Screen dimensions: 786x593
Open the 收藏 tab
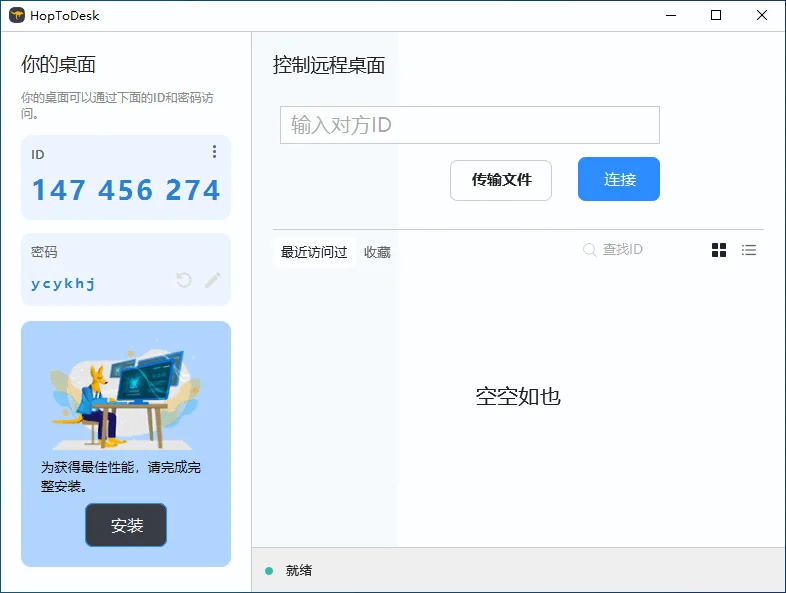[377, 252]
